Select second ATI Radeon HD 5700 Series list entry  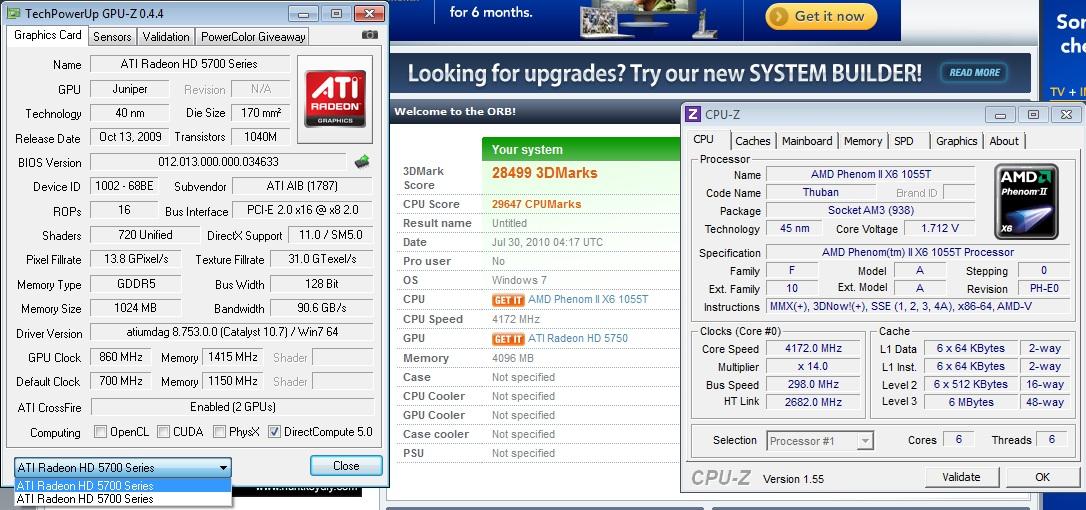(123, 499)
